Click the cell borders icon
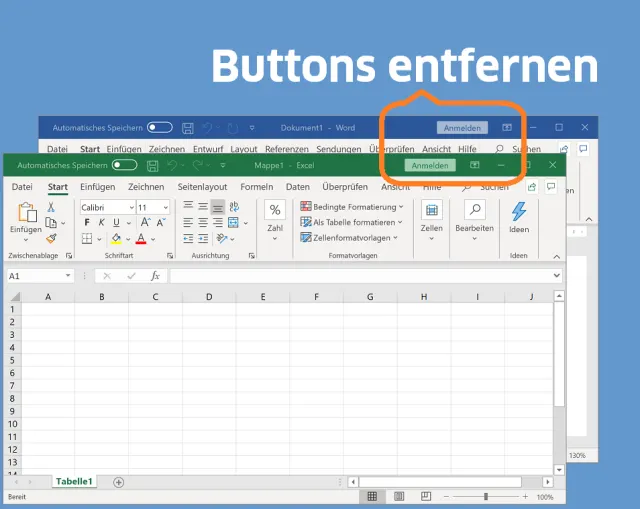This screenshot has height=509, width=640. (87, 238)
